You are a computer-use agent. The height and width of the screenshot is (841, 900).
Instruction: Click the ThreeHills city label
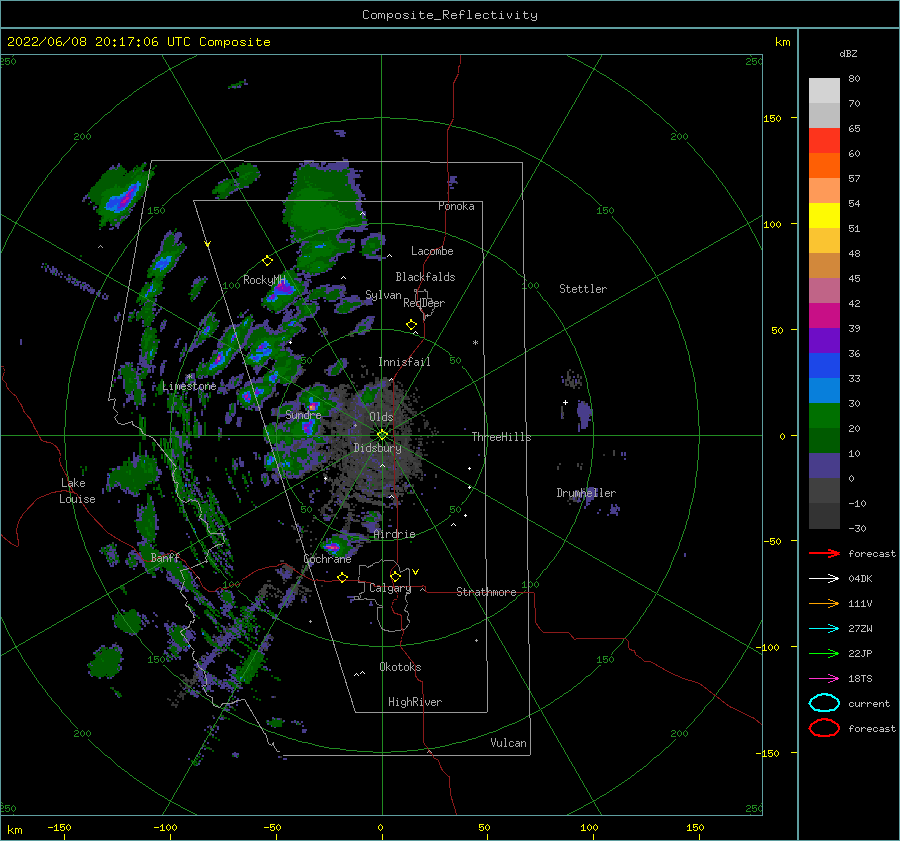pos(501,437)
